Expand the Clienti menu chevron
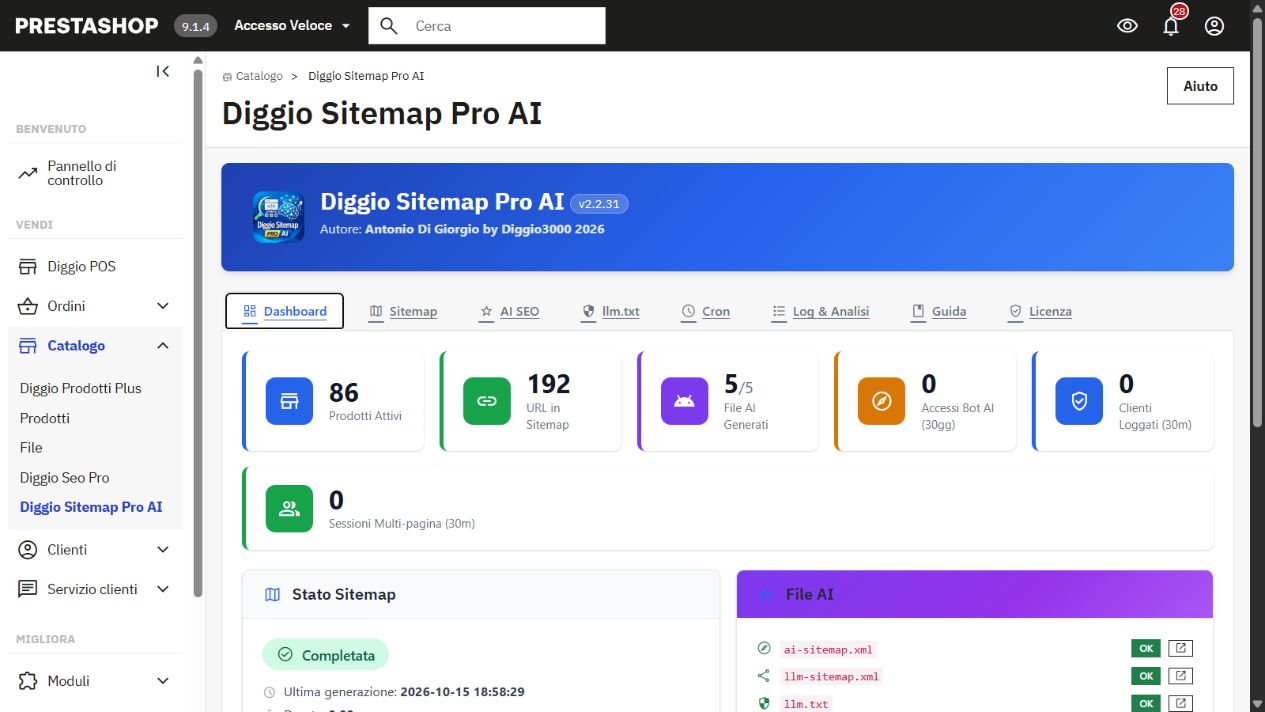Image resolution: width=1265 pixels, height=712 pixels. click(163, 550)
